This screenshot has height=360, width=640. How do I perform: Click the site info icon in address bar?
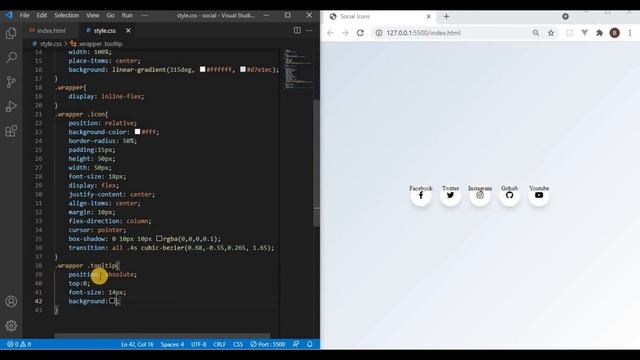pyautogui.click(x=379, y=33)
